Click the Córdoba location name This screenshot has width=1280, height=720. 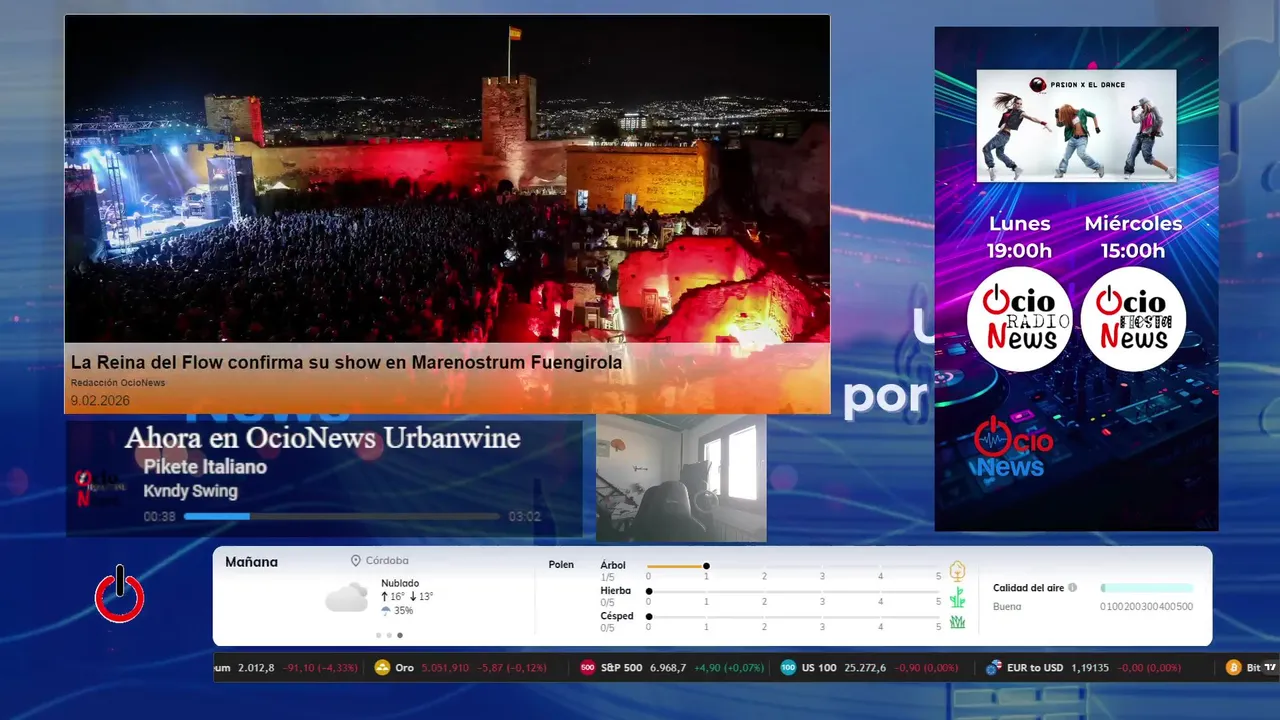coord(387,561)
